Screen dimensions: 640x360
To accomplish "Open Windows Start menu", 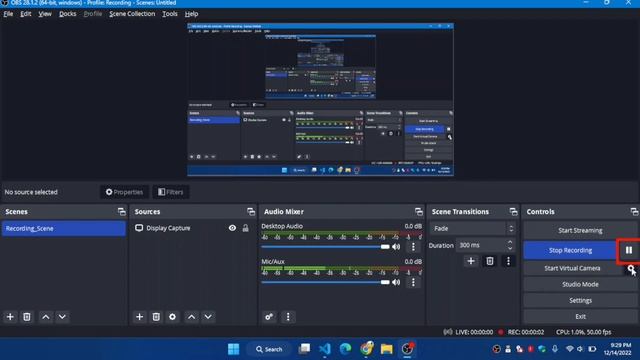I will click(233, 349).
